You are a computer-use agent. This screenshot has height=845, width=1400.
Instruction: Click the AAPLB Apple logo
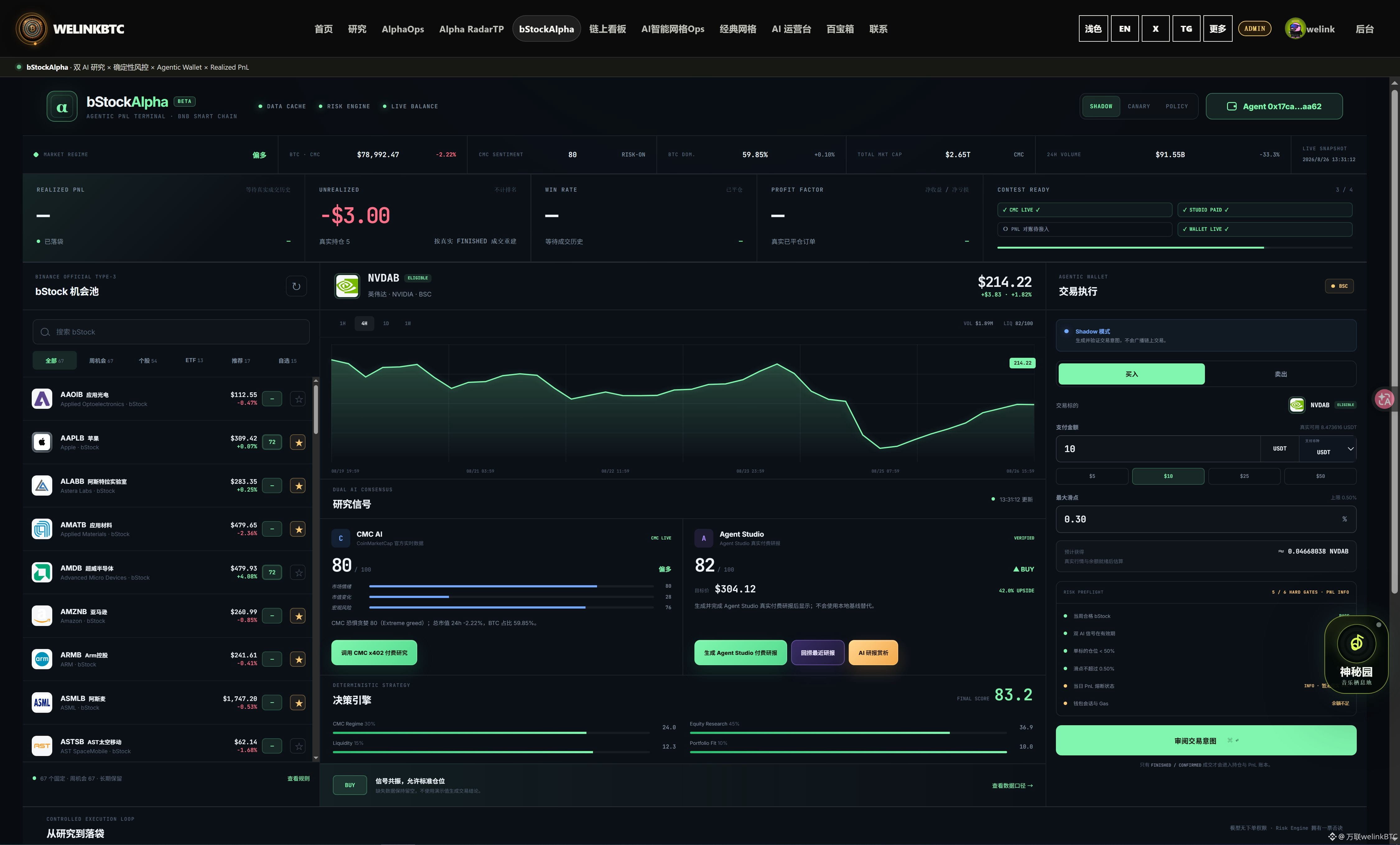tap(42, 442)
